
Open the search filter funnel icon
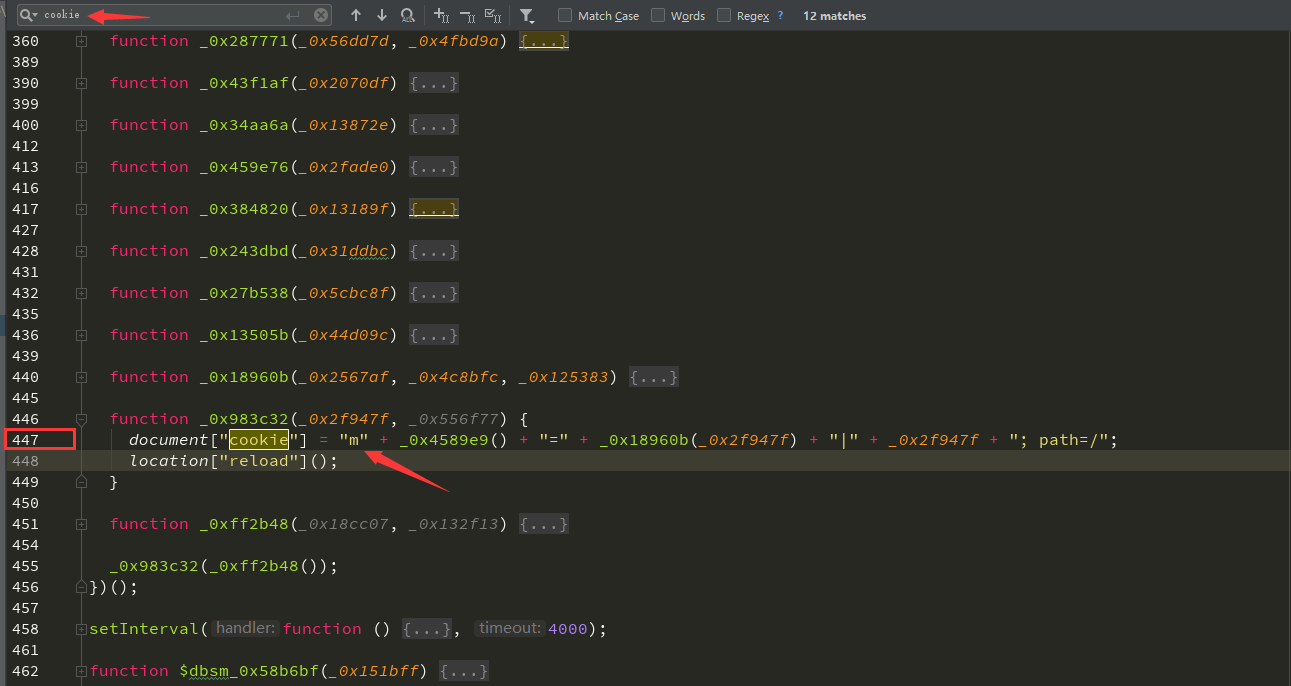coord(527,16)
